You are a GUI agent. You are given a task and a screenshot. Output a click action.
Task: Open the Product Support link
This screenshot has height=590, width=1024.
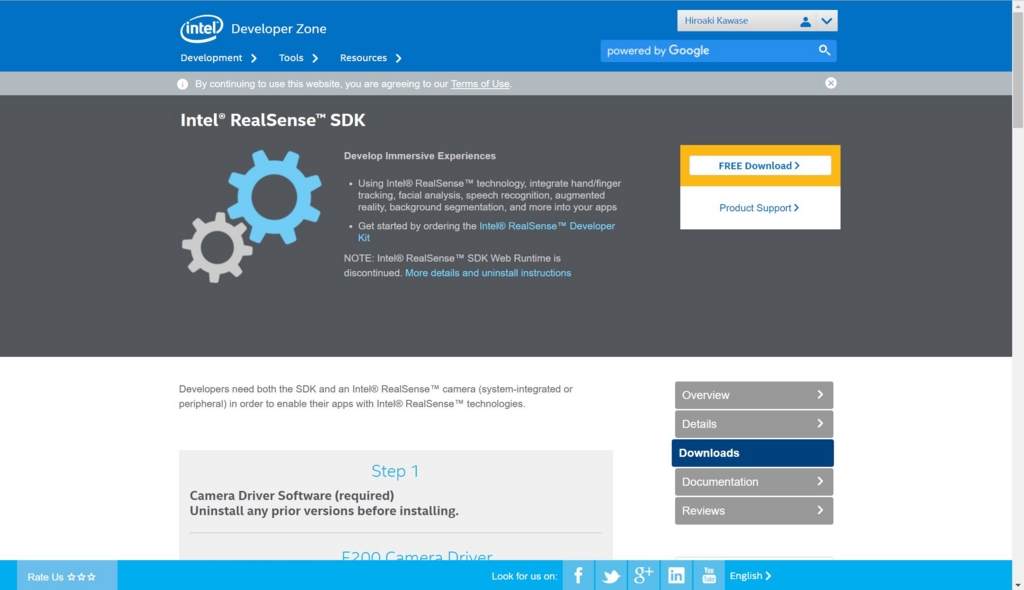click(x=759, y=208)
